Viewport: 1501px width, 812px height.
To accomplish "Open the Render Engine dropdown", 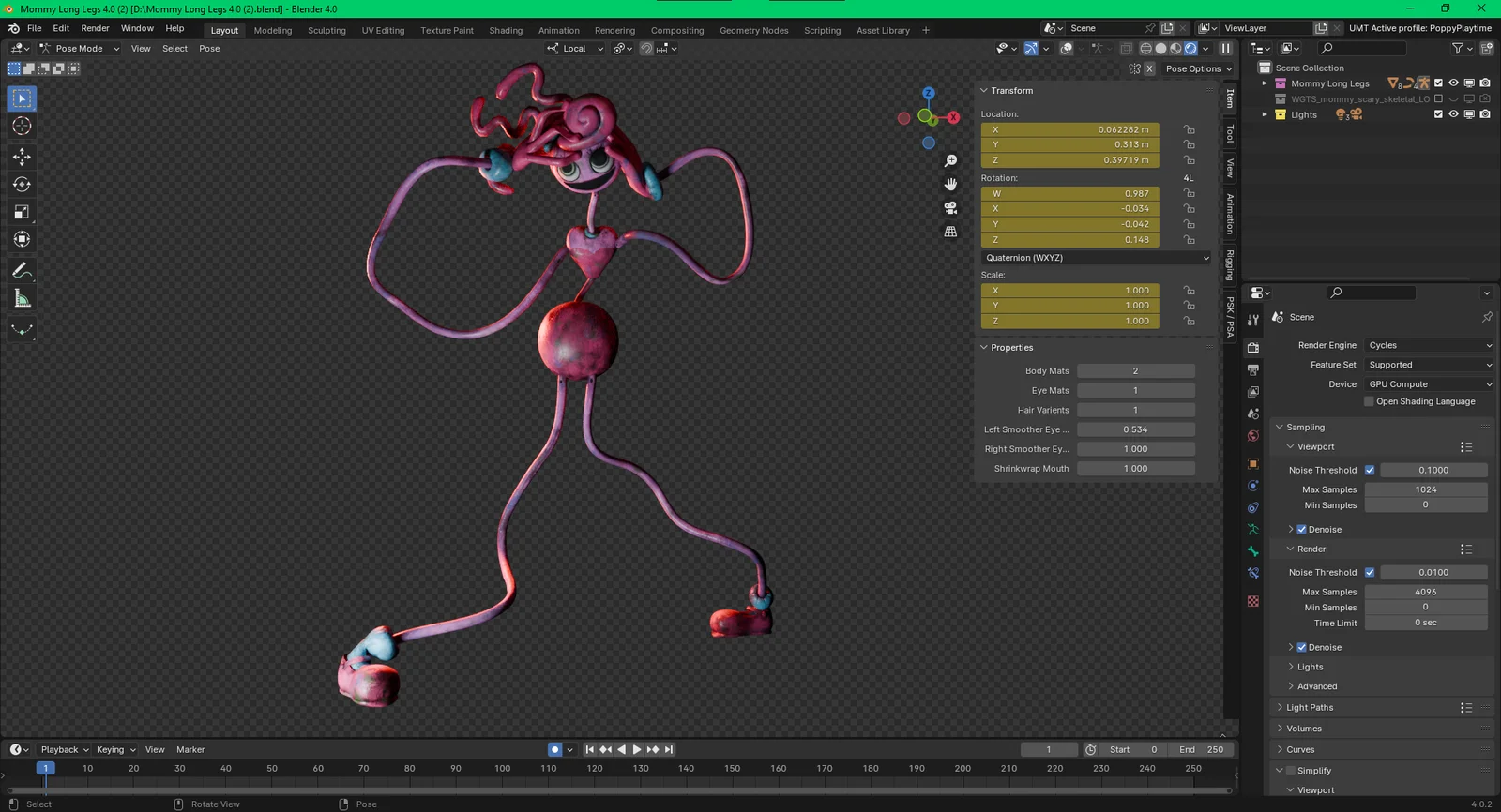I will 1429,345.
